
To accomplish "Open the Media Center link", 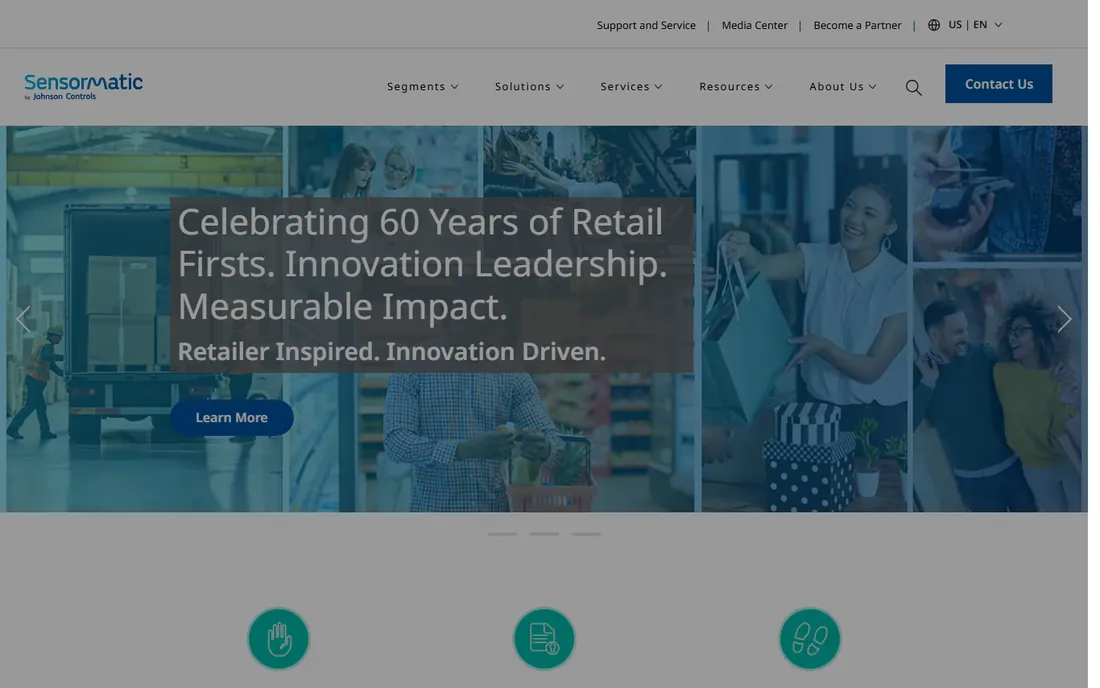I will click(x=754, y=25).
